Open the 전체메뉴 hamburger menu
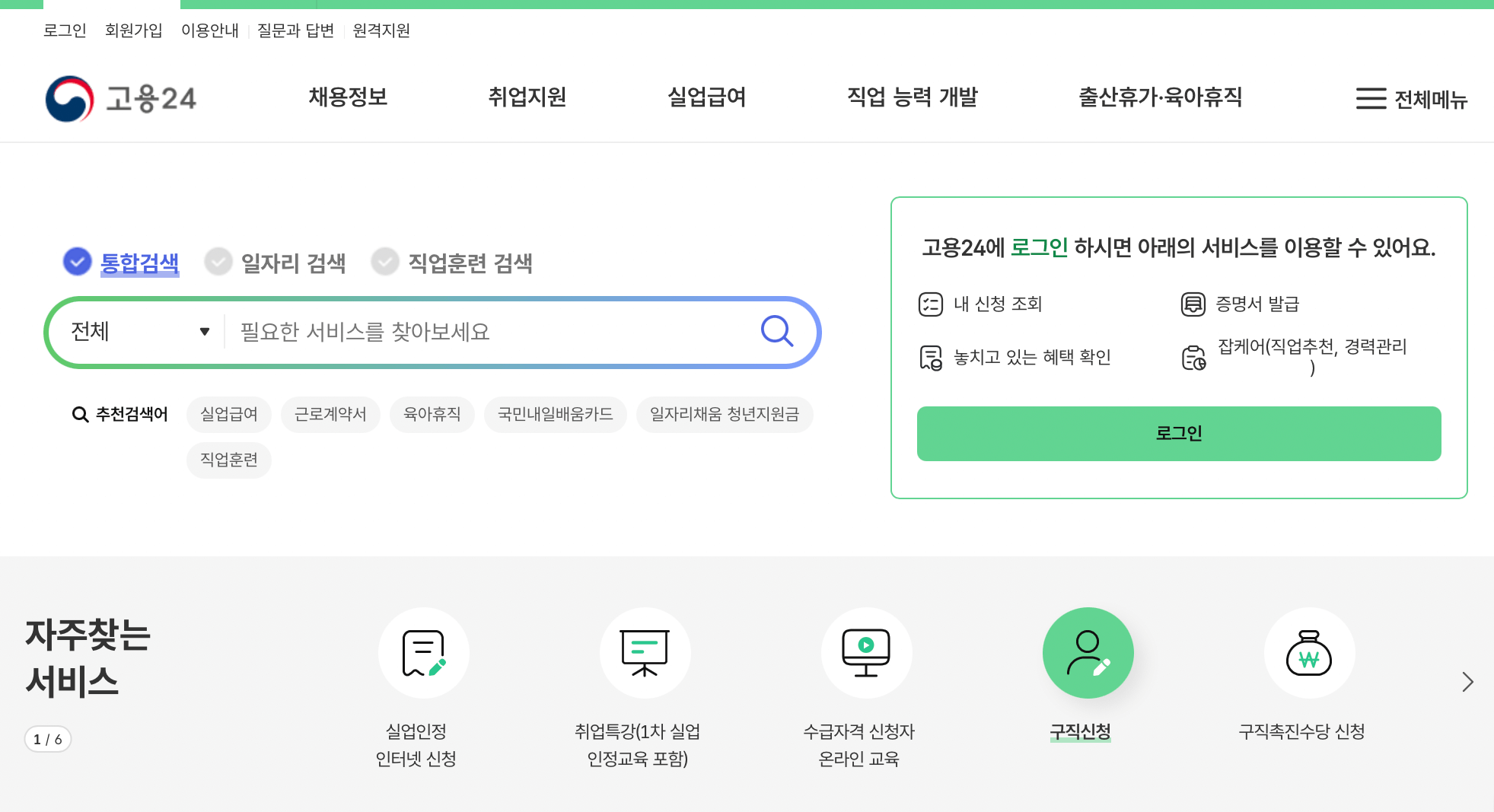Image resolution: width=1494 pixels, height=812 pixels. (1412, 99)
